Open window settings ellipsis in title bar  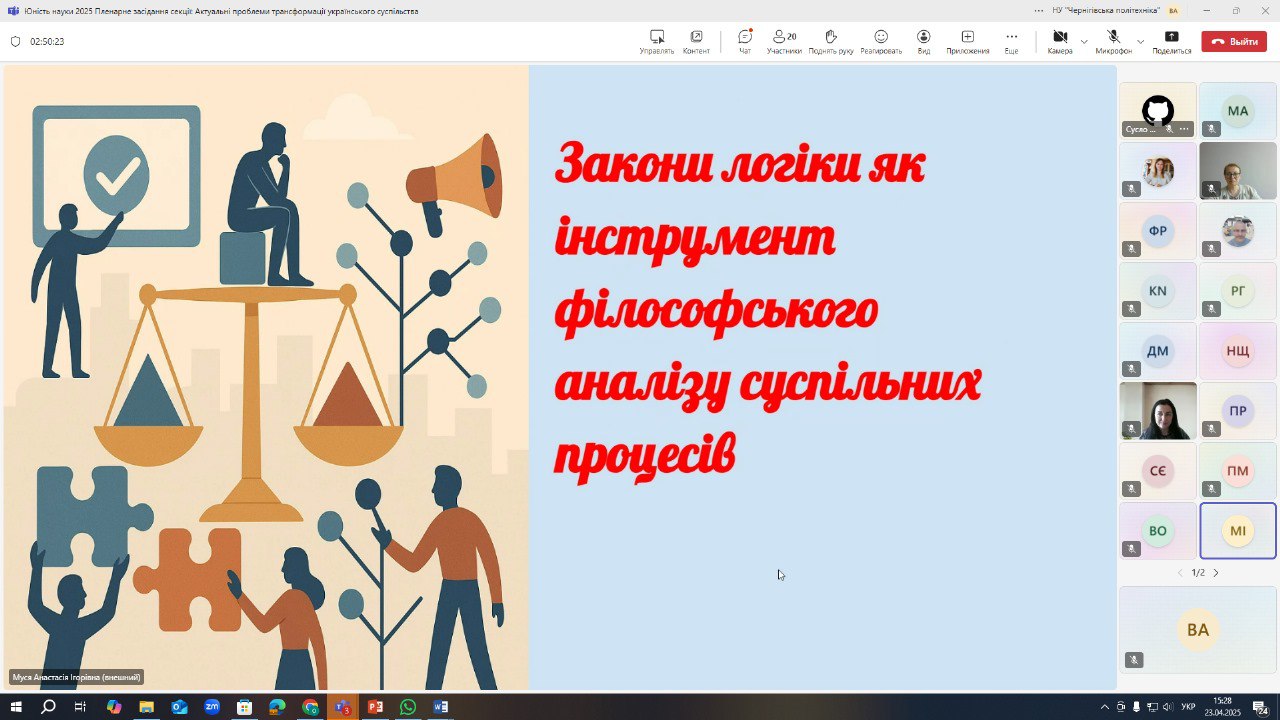1038,10
